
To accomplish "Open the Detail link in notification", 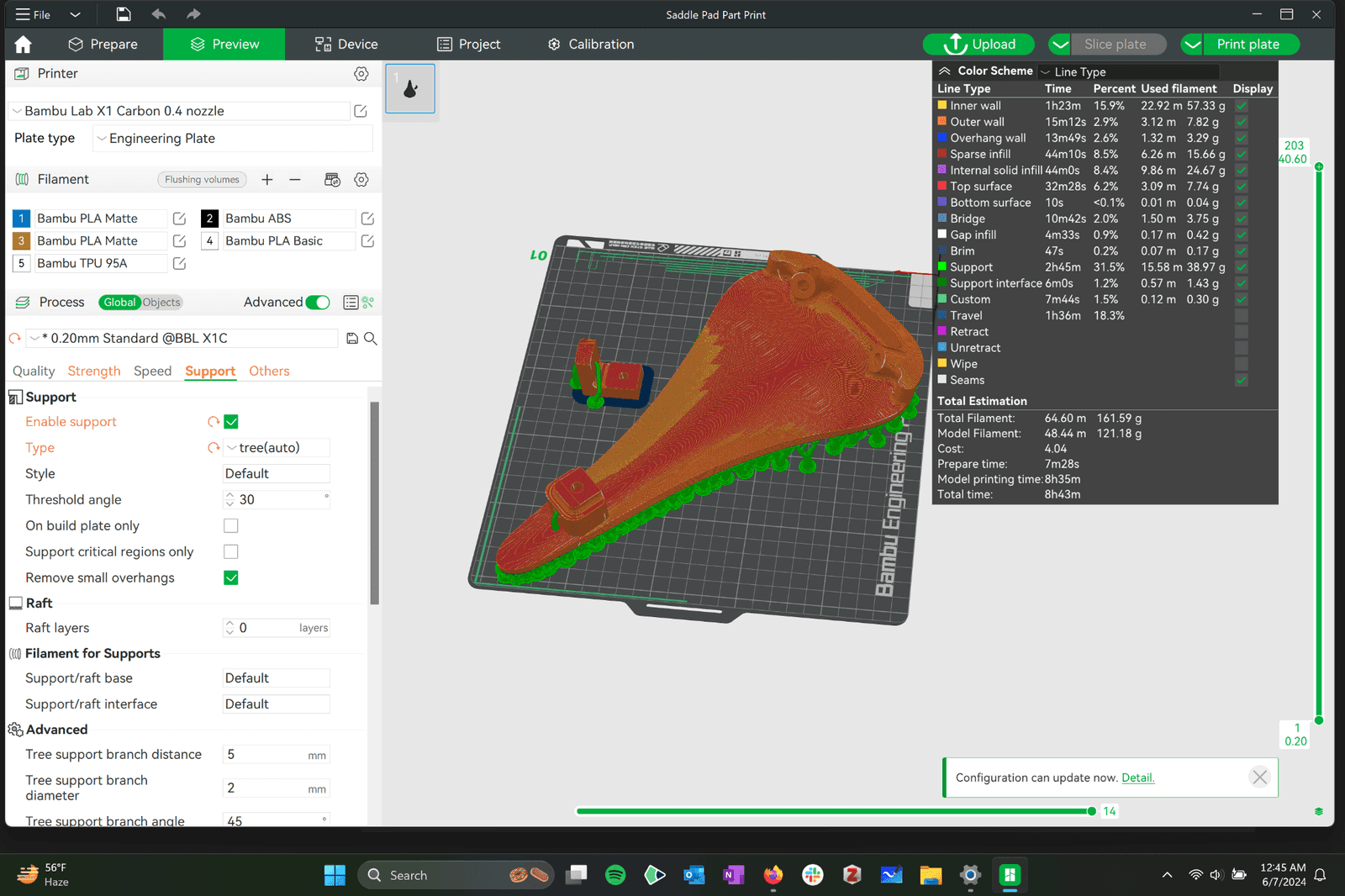I will tap(1137, 778).
